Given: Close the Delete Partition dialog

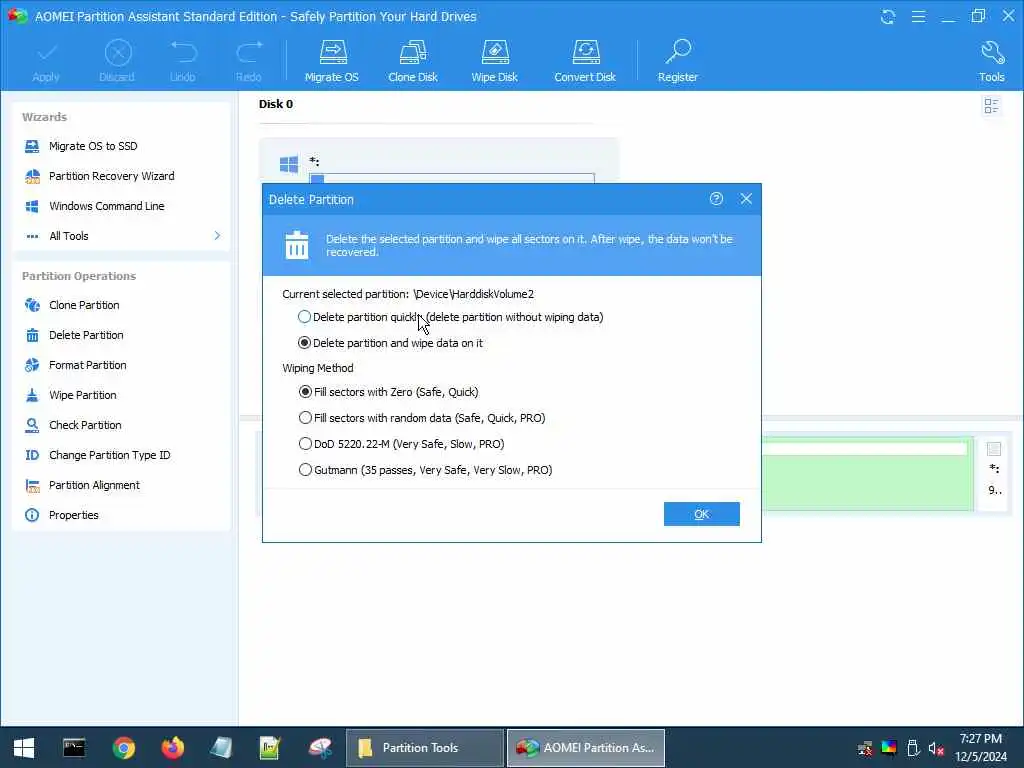Looking at the screenshot, I should click(746, 199).
